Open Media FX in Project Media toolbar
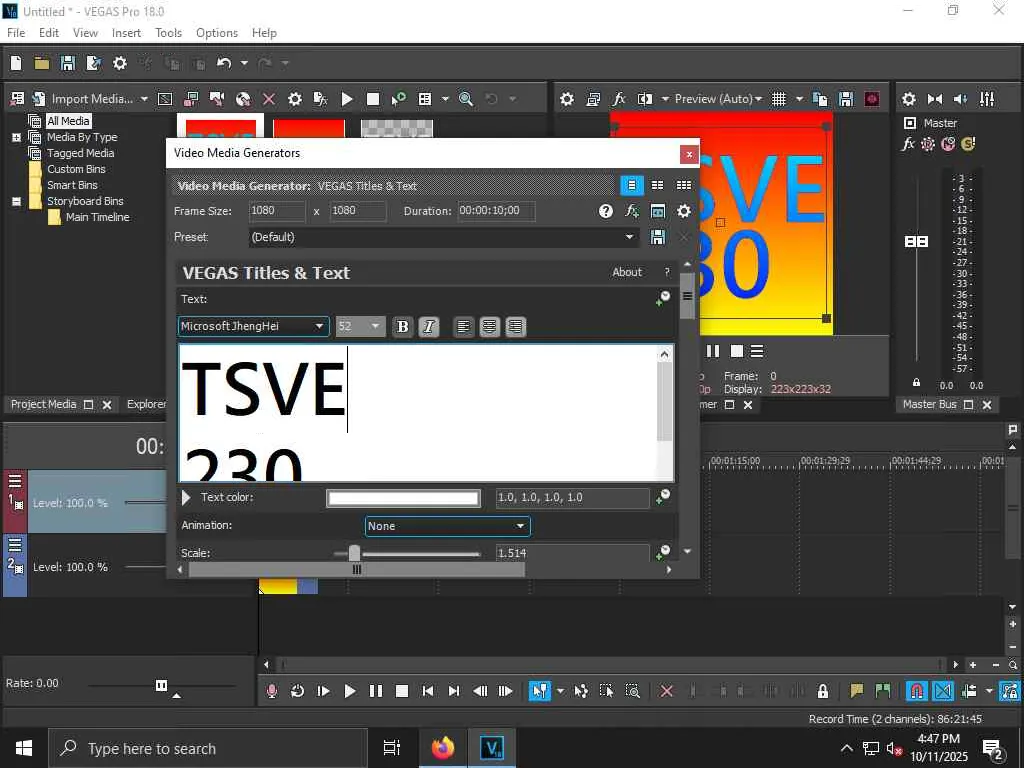The width and height of the screenshot is (1024, 768). (321, 99)
